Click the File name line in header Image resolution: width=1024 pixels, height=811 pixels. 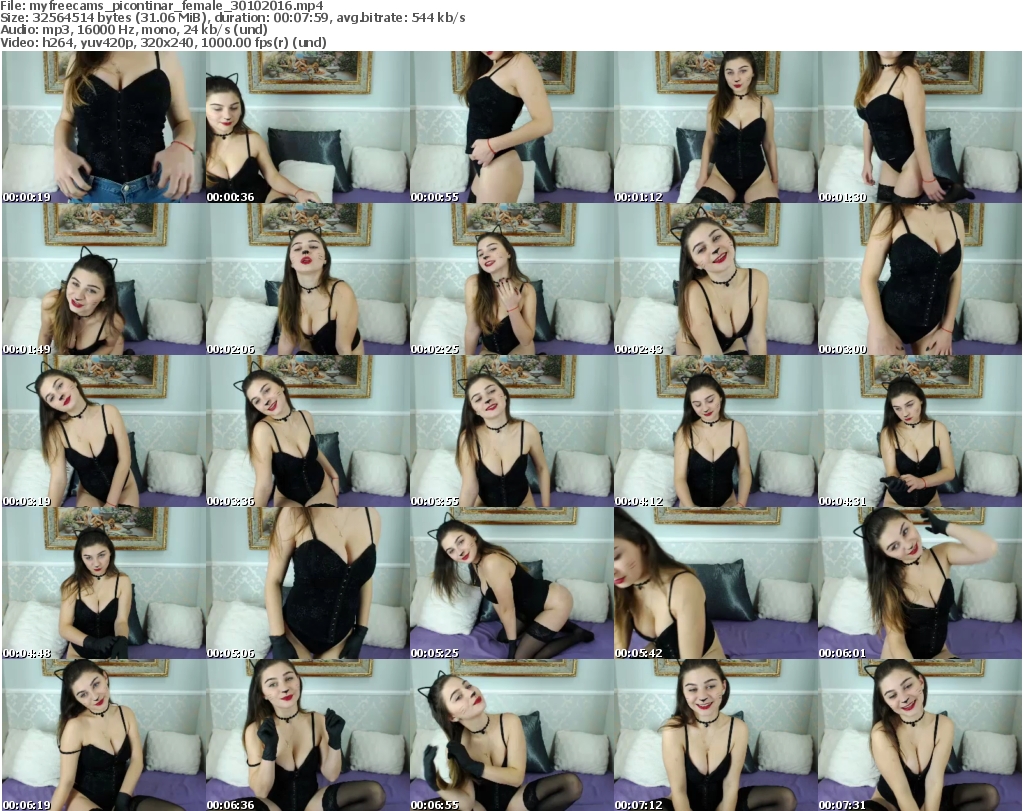[162, 6]
